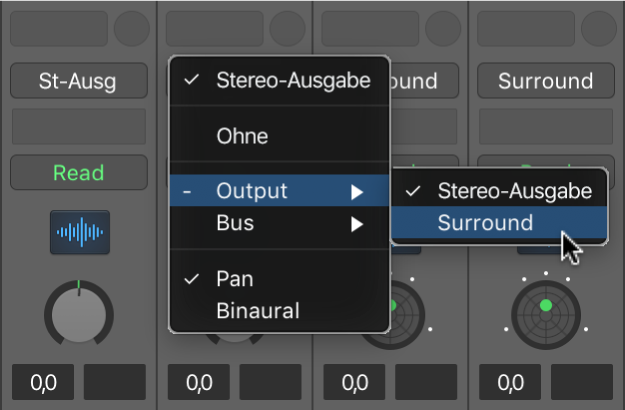625x410 pixels.
Task: Click the blue audio waveform track icon
Action: click(x=80, y=232)
